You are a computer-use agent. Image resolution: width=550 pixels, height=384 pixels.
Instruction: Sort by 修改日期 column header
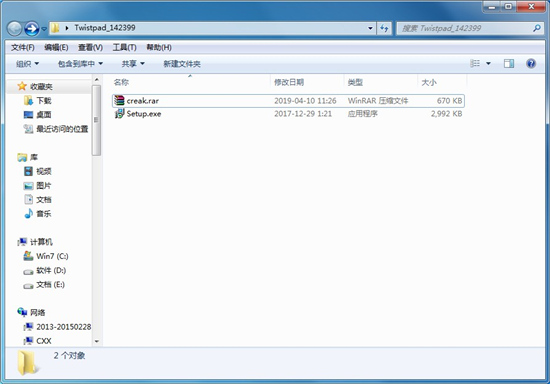pyautogui.click(x=289, y=82)
